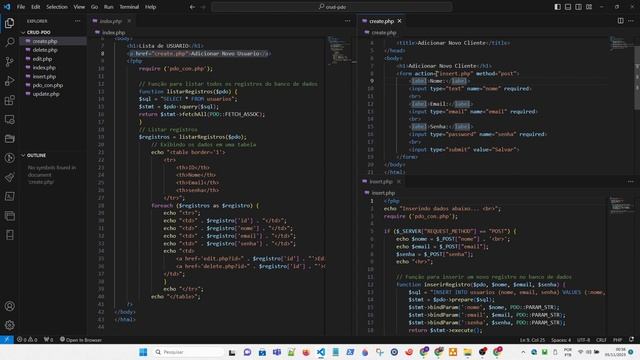Image resolution: width=640 pixels, height=360 pixels.
Task: Open the Edit menu
Action: coord(36,7)
